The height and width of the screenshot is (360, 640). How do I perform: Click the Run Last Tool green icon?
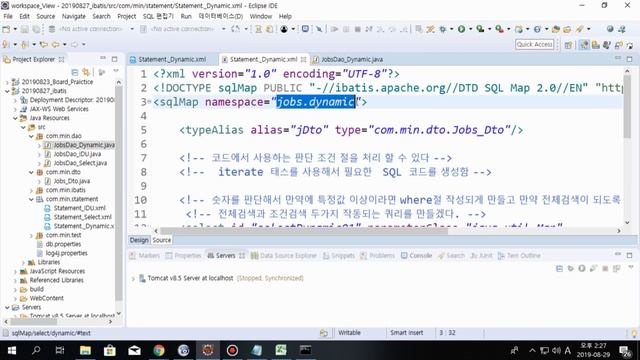click(x=480, y=29)
